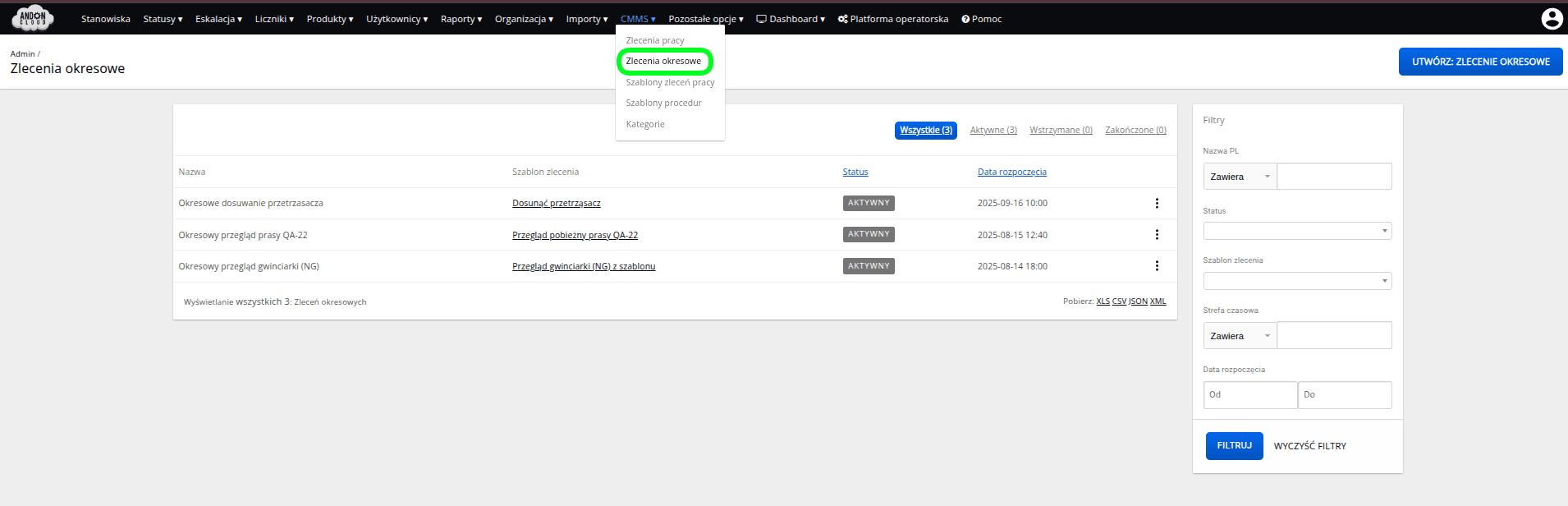Click the Od start date field
Viewport: 1568px width, 506px height.
pos(1249,395)
